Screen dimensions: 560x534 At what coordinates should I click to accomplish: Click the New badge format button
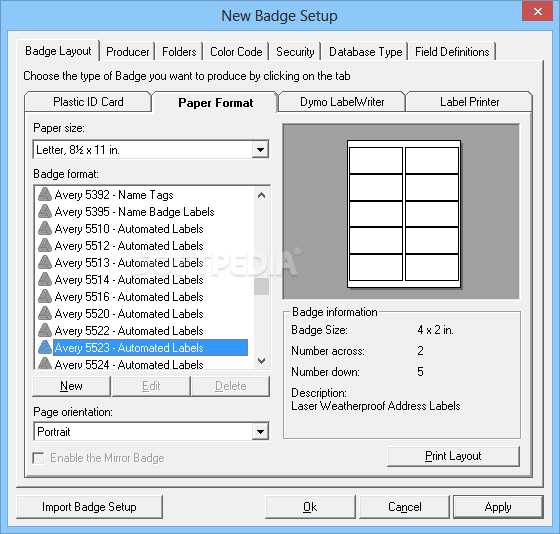[x=71, y=386]
